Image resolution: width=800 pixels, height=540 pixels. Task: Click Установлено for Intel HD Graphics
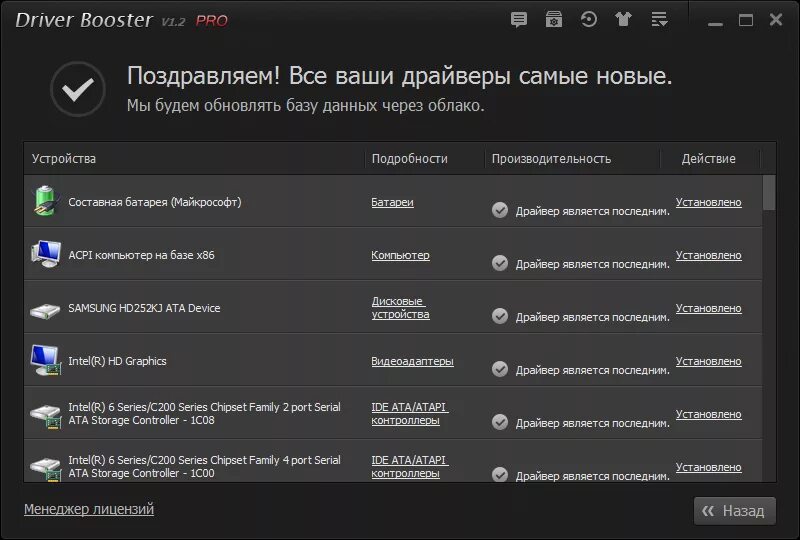(x=708, y=361)
